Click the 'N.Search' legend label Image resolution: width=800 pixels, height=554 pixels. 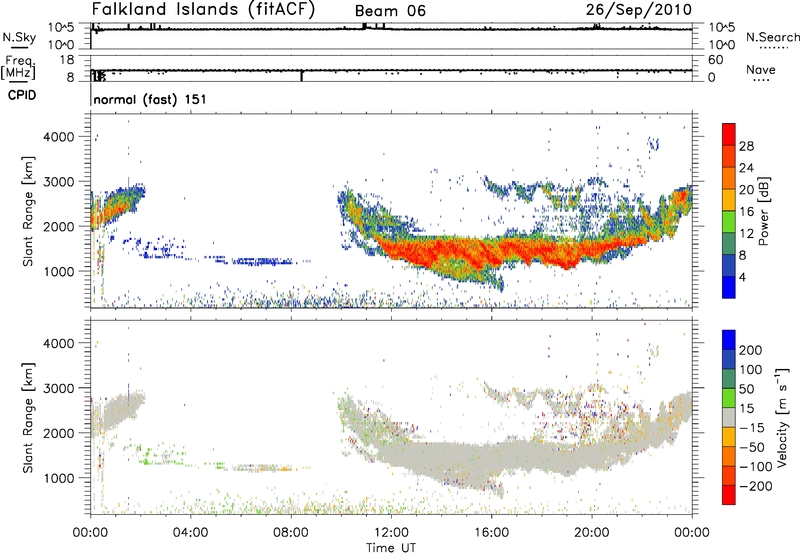(x=772, y=37)
